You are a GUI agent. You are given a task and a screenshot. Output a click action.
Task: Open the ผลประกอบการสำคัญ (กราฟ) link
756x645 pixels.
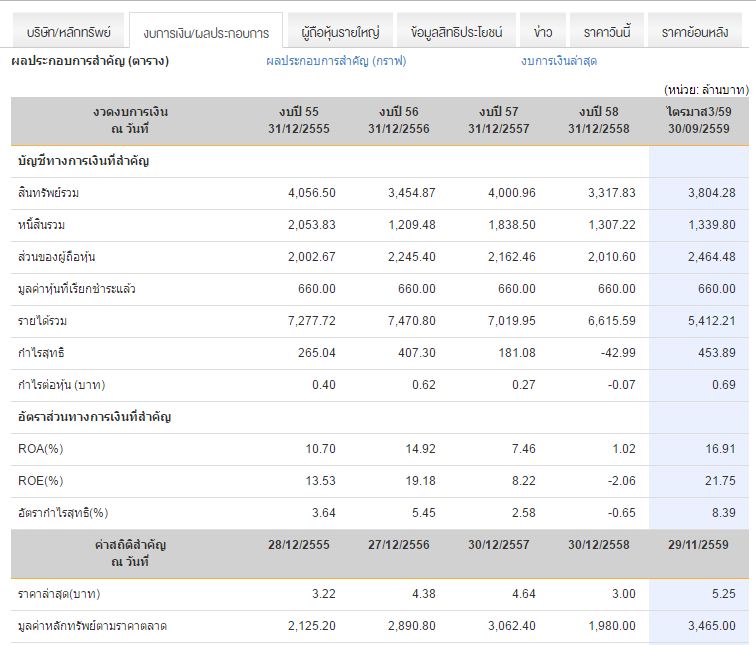click(336, 61)
